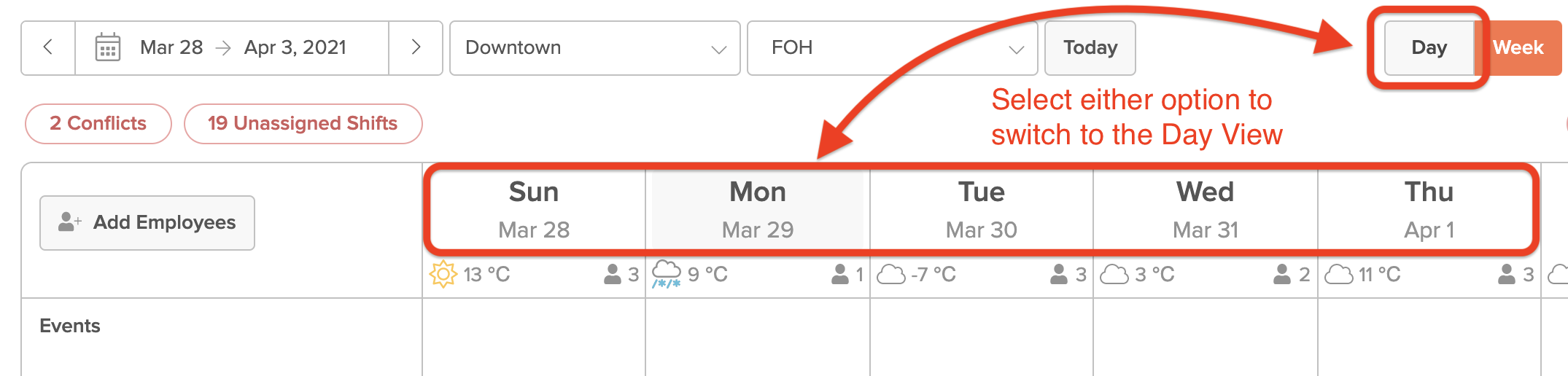The image size is (1568, 376).
Task: Show the 19 Unassigned Shifts
Action: pos(303,124)
